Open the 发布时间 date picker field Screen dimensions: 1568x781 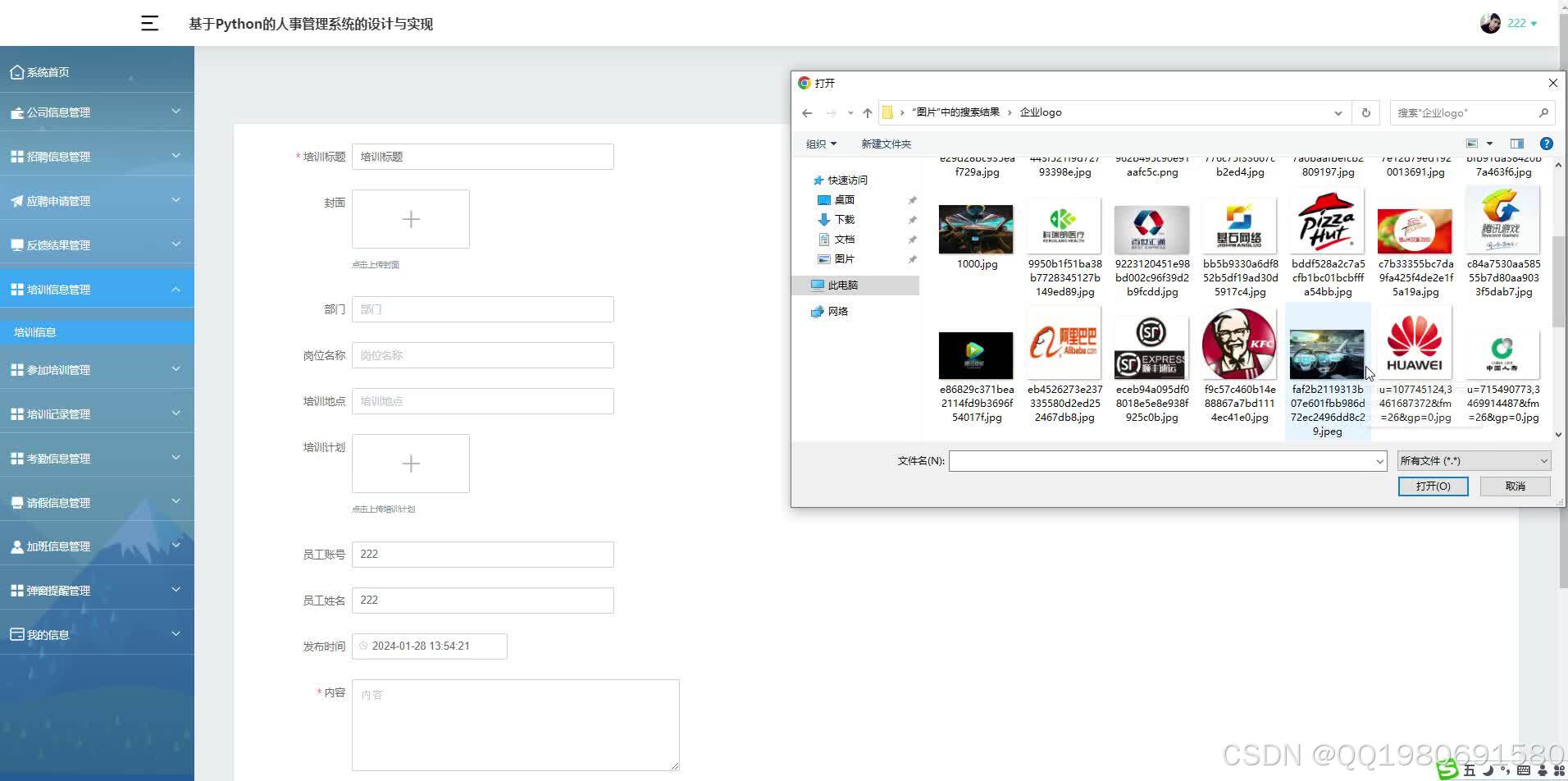(x=429, y=646)
